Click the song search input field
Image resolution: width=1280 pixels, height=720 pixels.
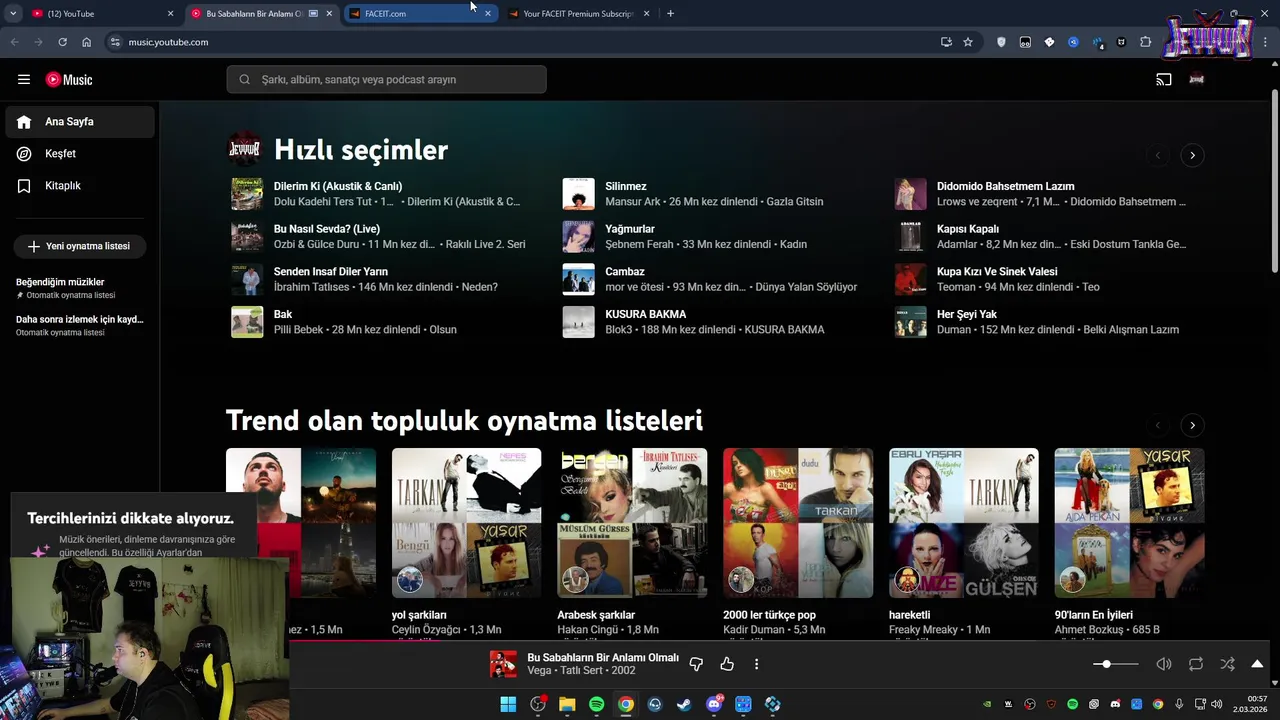(386, 80)
